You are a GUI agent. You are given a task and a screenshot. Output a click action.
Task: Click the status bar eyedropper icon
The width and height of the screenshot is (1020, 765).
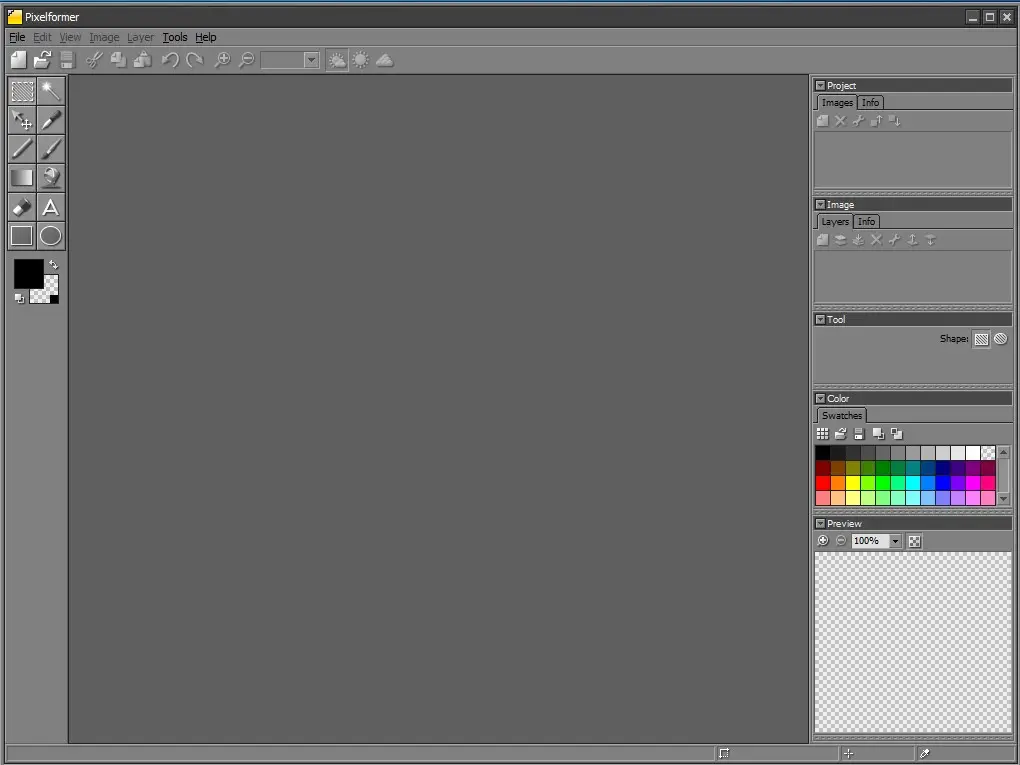point(924,754)
